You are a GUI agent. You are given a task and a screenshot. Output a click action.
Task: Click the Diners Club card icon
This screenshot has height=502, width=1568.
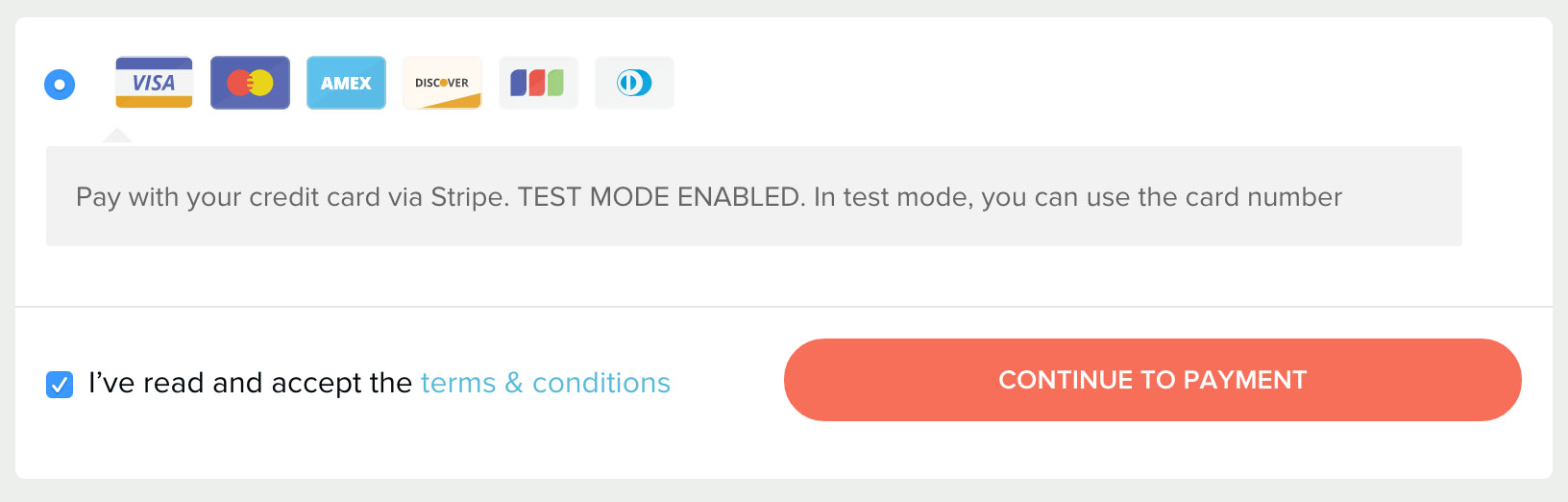click(634, 83)
